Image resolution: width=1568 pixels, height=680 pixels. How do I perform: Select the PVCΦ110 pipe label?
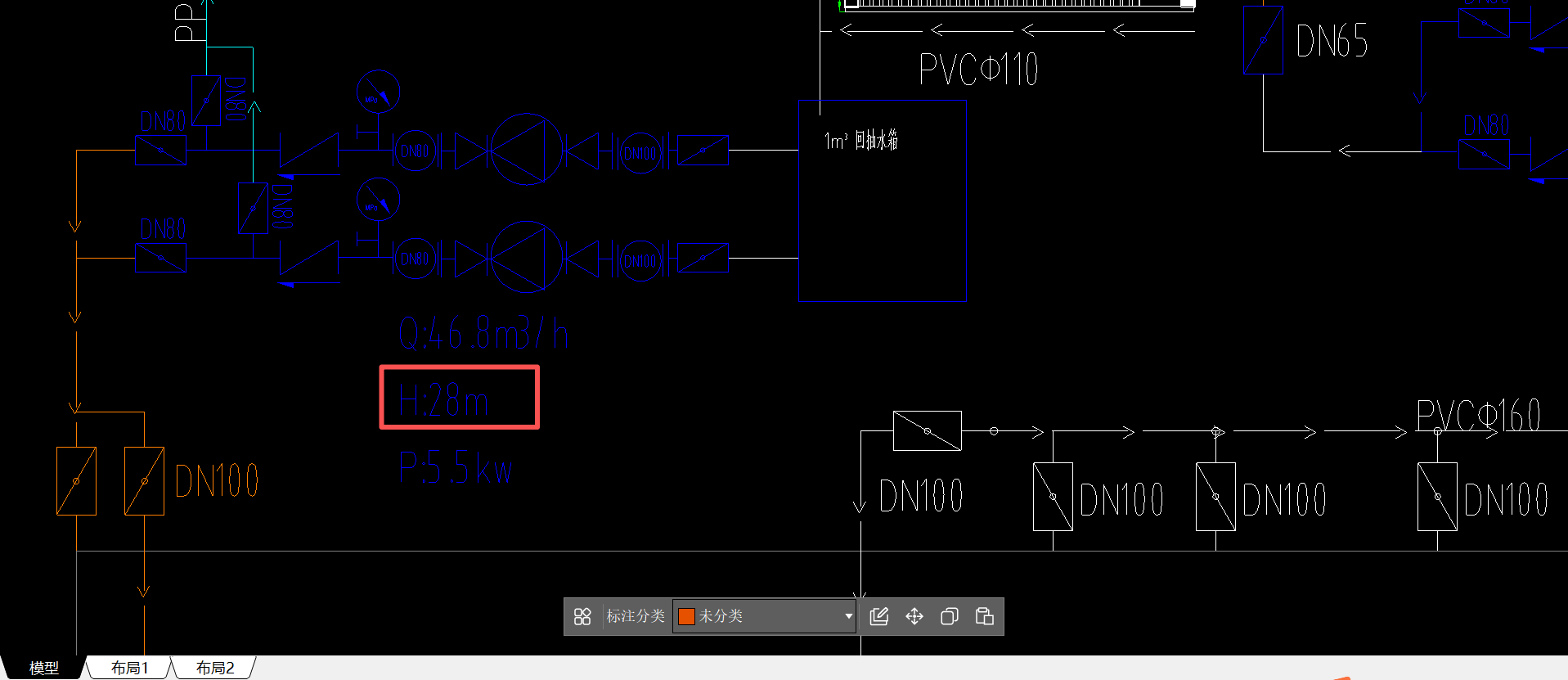click(x=979, y=69)
